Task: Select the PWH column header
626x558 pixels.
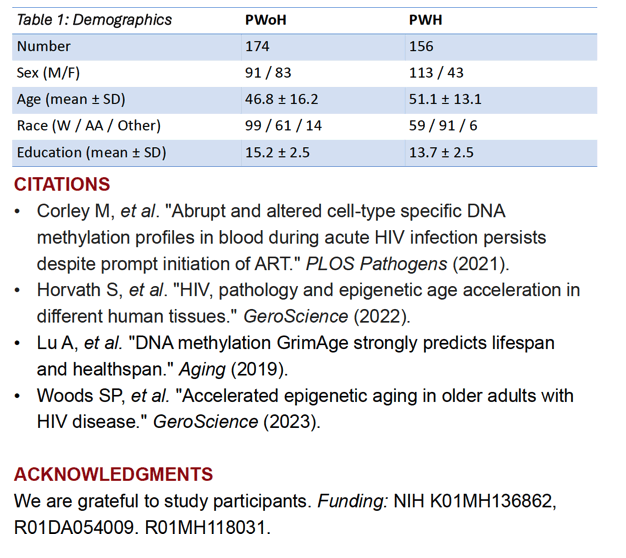Action: [x=425, y=20]
